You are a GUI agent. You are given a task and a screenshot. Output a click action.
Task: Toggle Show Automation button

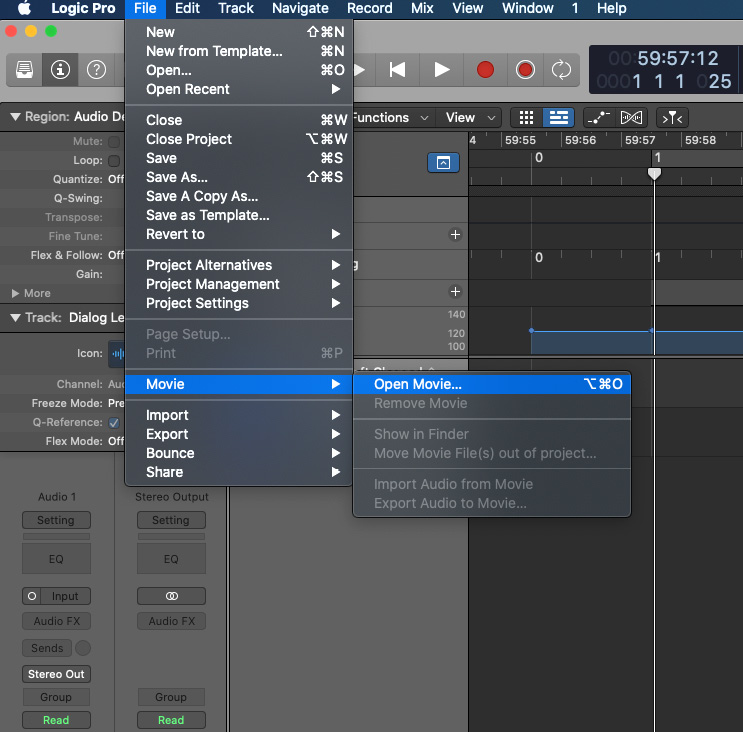point(598,117)
